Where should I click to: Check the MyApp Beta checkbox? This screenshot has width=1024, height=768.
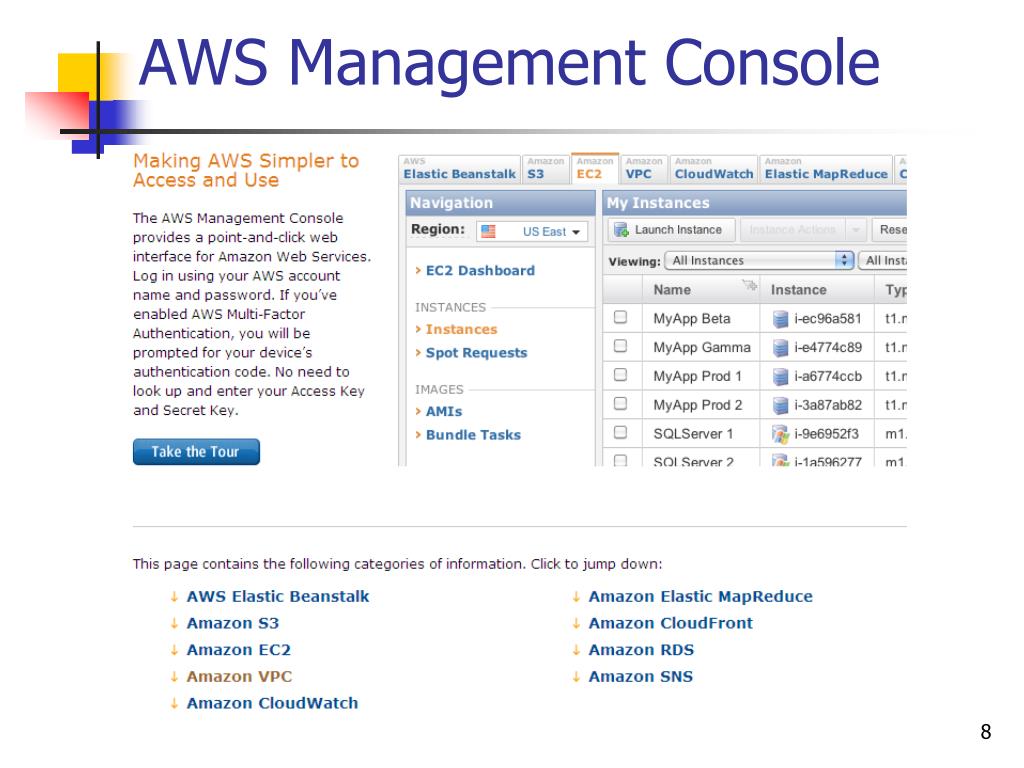tap(620, 317)
